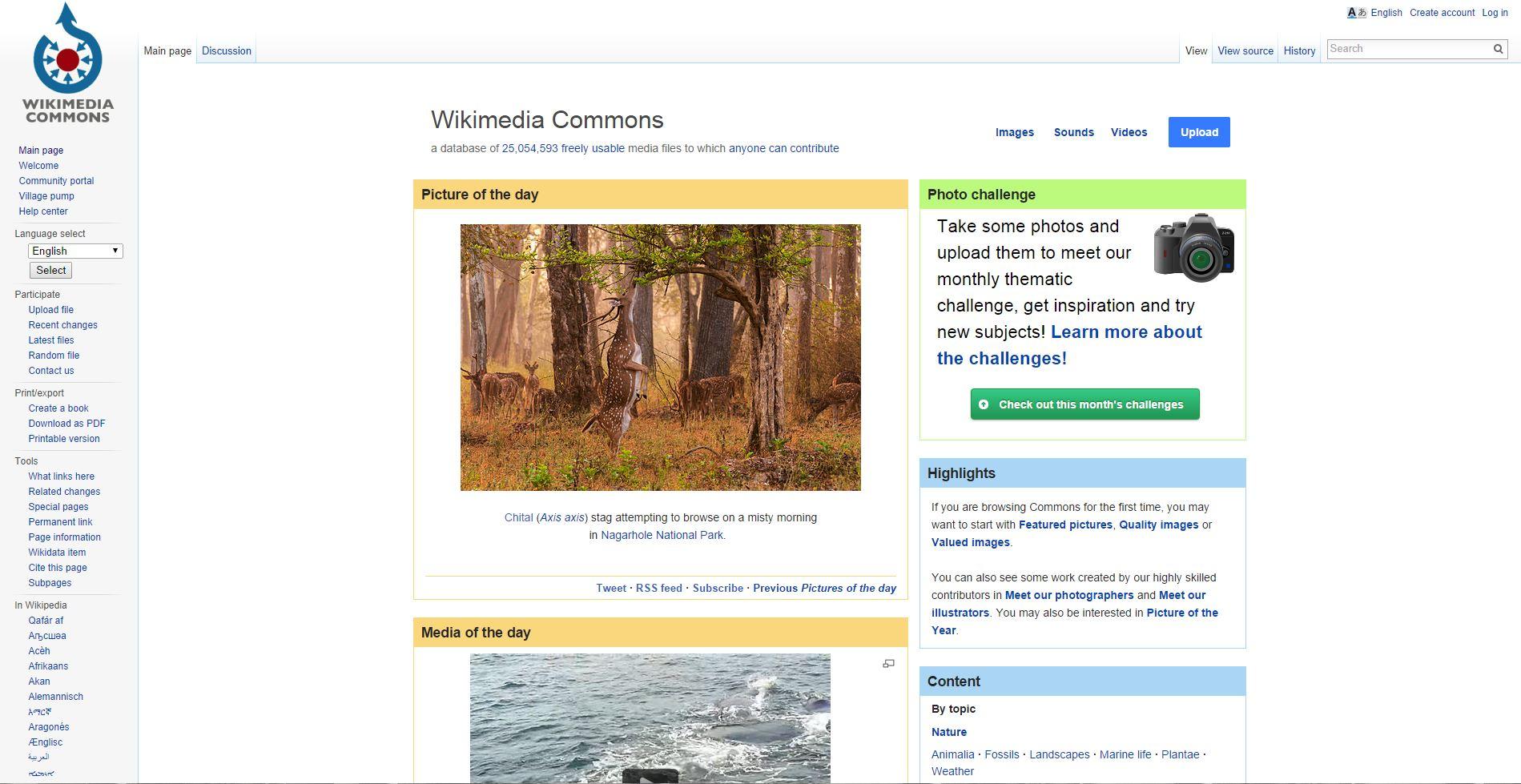Screen dimensions: 1521x784
Task: Open the Picture of the day deer image
Action: [x=660, y=357]
